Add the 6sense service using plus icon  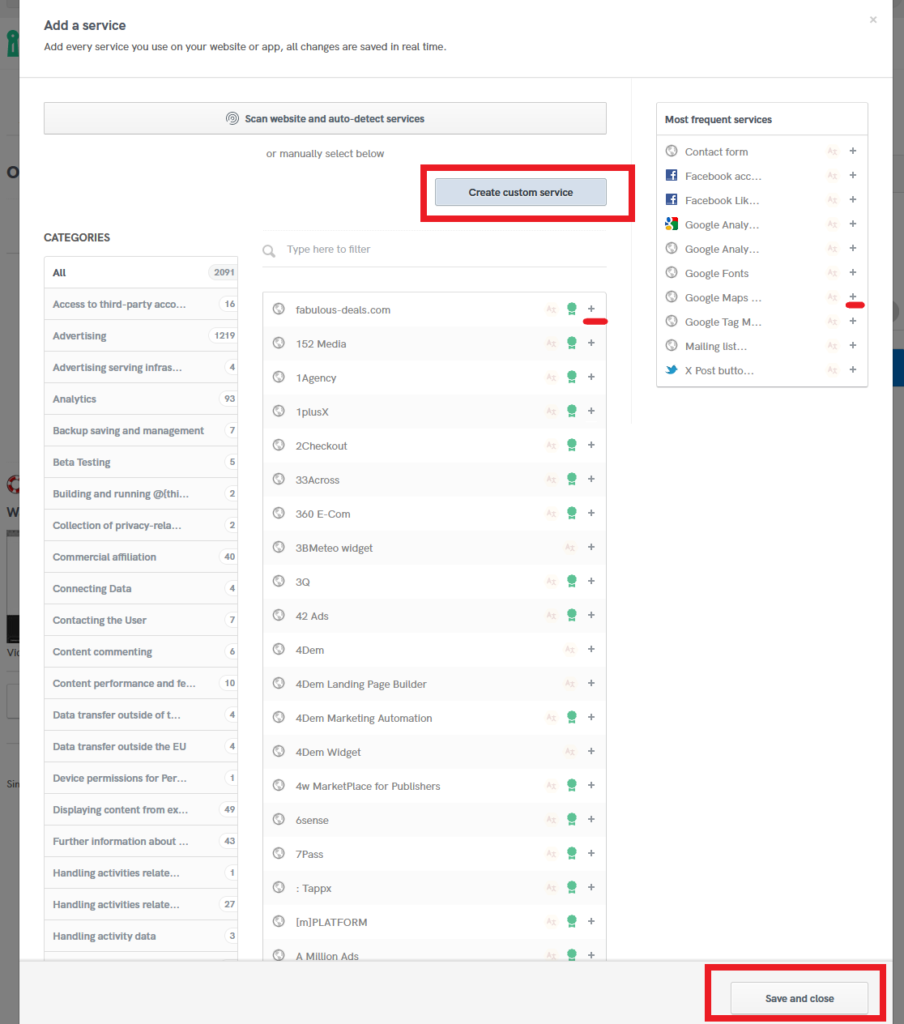pyautogui.click(x=591, y=820)
